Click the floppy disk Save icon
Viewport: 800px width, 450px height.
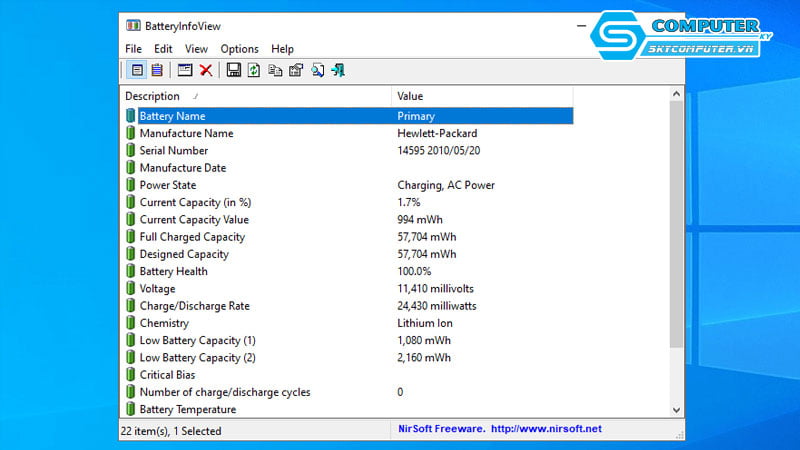233,70
